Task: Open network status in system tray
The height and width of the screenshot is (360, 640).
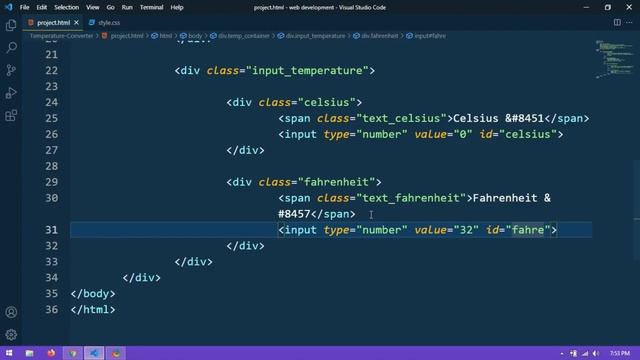Action: (585, 353)
